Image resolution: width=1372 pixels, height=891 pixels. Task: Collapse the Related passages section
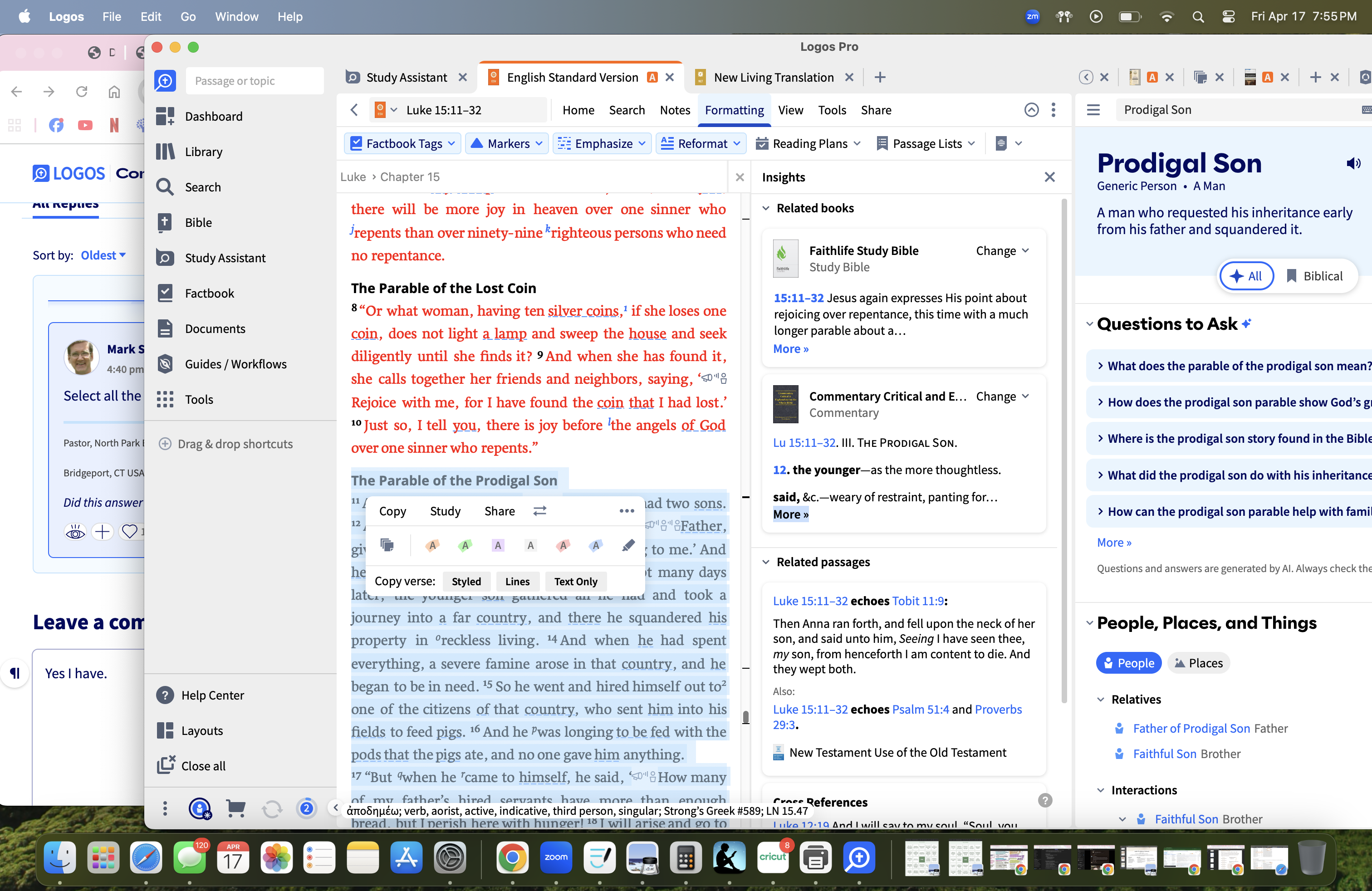[765, 562]
